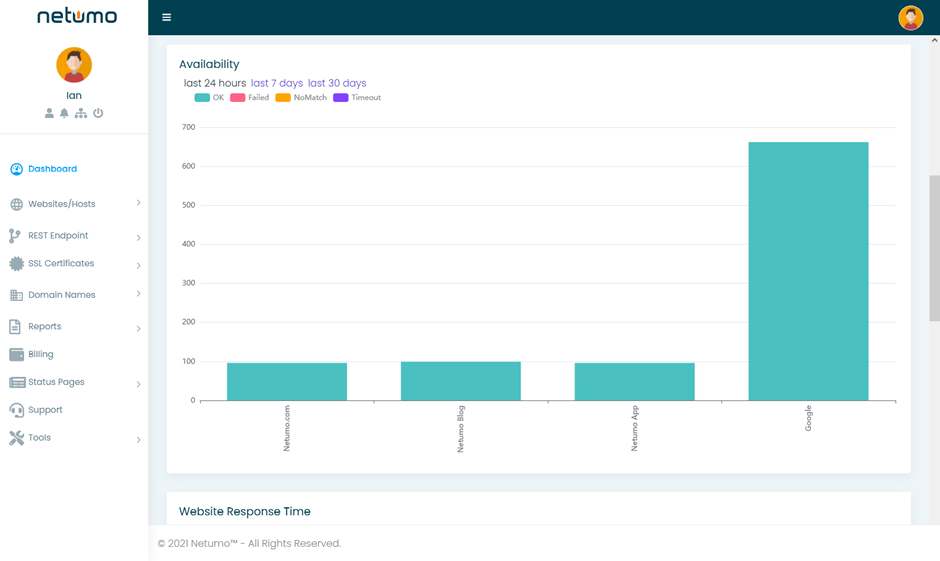Screen dimensions: 940x561
Task: Toggle the NoMatch legend label
Action: (311, 98)
